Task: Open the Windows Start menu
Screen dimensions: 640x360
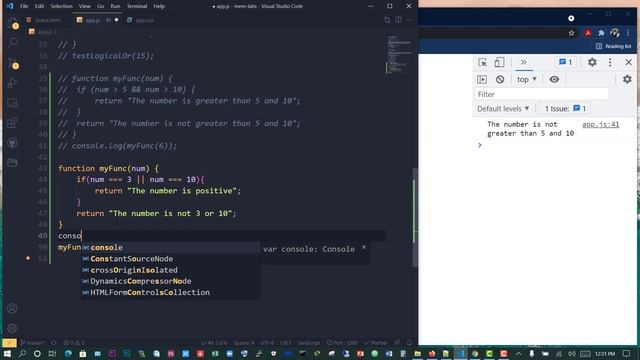Action: point(7,353)
